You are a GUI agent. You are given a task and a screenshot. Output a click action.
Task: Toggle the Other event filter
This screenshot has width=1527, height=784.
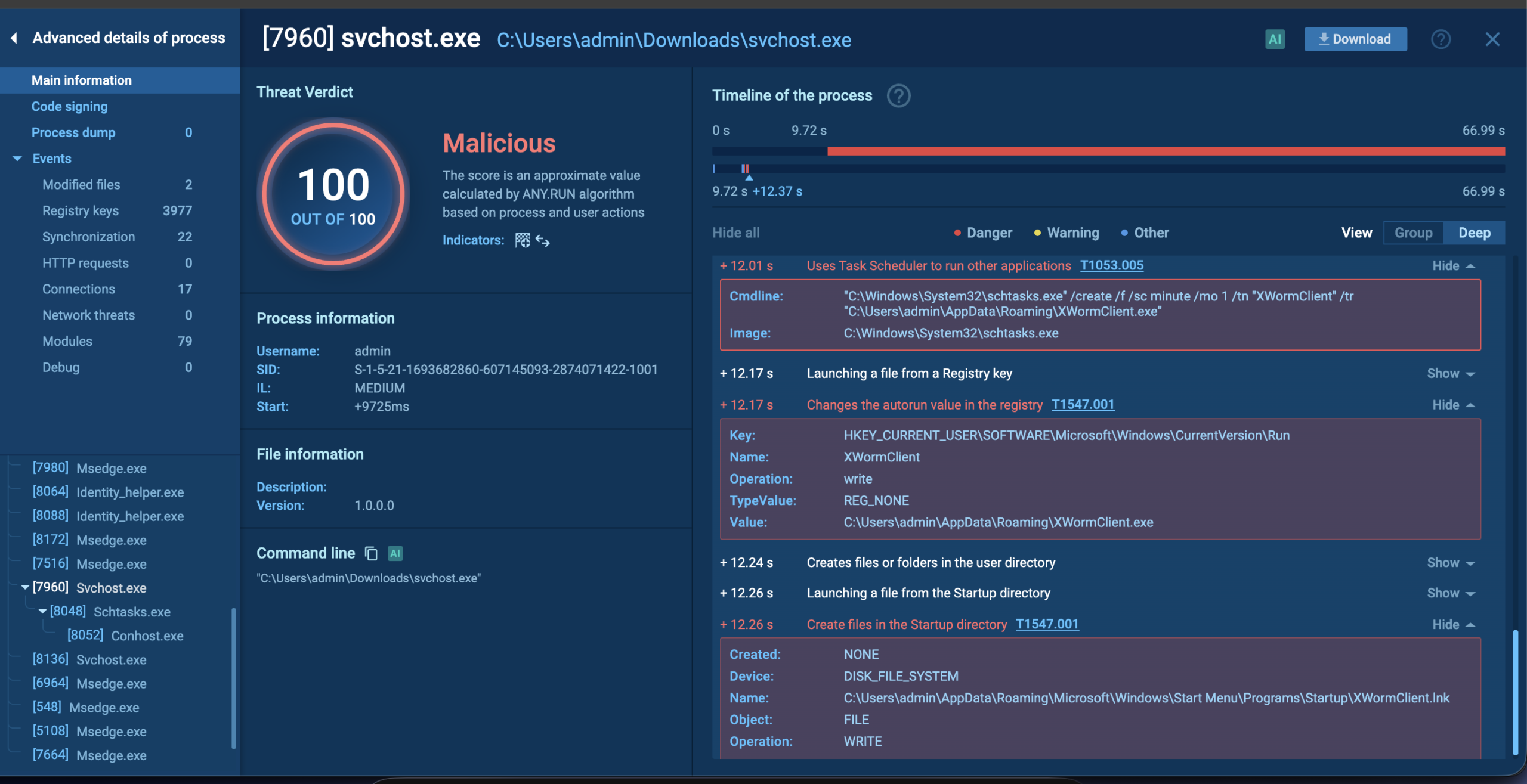point(1145,233)
